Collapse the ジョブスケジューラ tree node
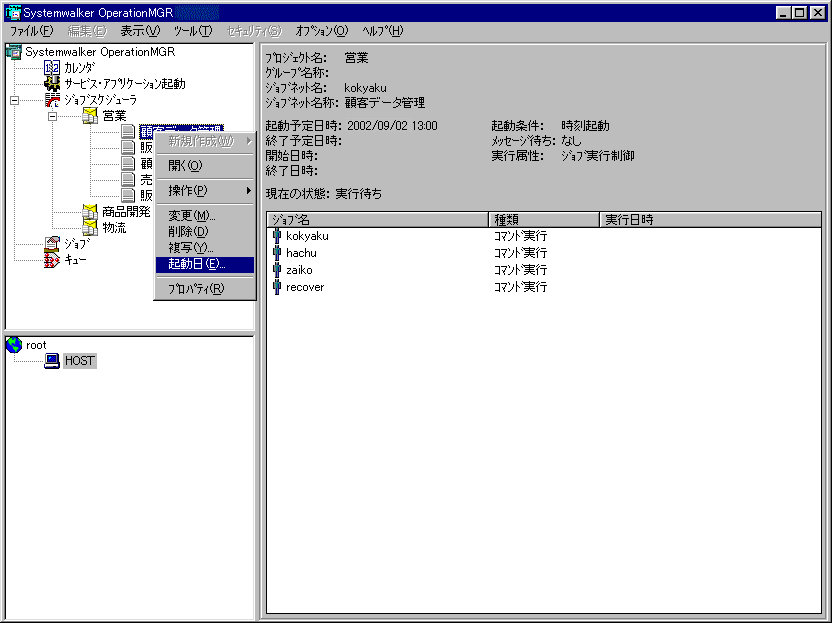832x623 pixels. (x=14, y=100)
